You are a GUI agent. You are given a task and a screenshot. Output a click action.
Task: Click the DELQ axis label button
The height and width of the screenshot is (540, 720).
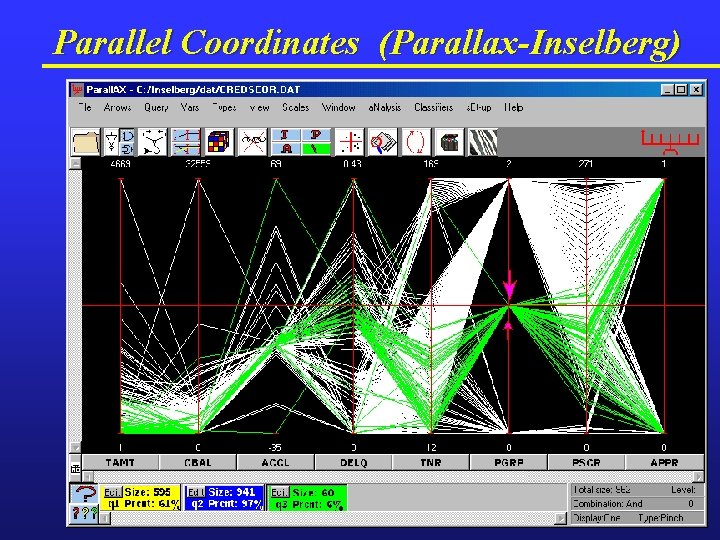(x=353, y=462)
